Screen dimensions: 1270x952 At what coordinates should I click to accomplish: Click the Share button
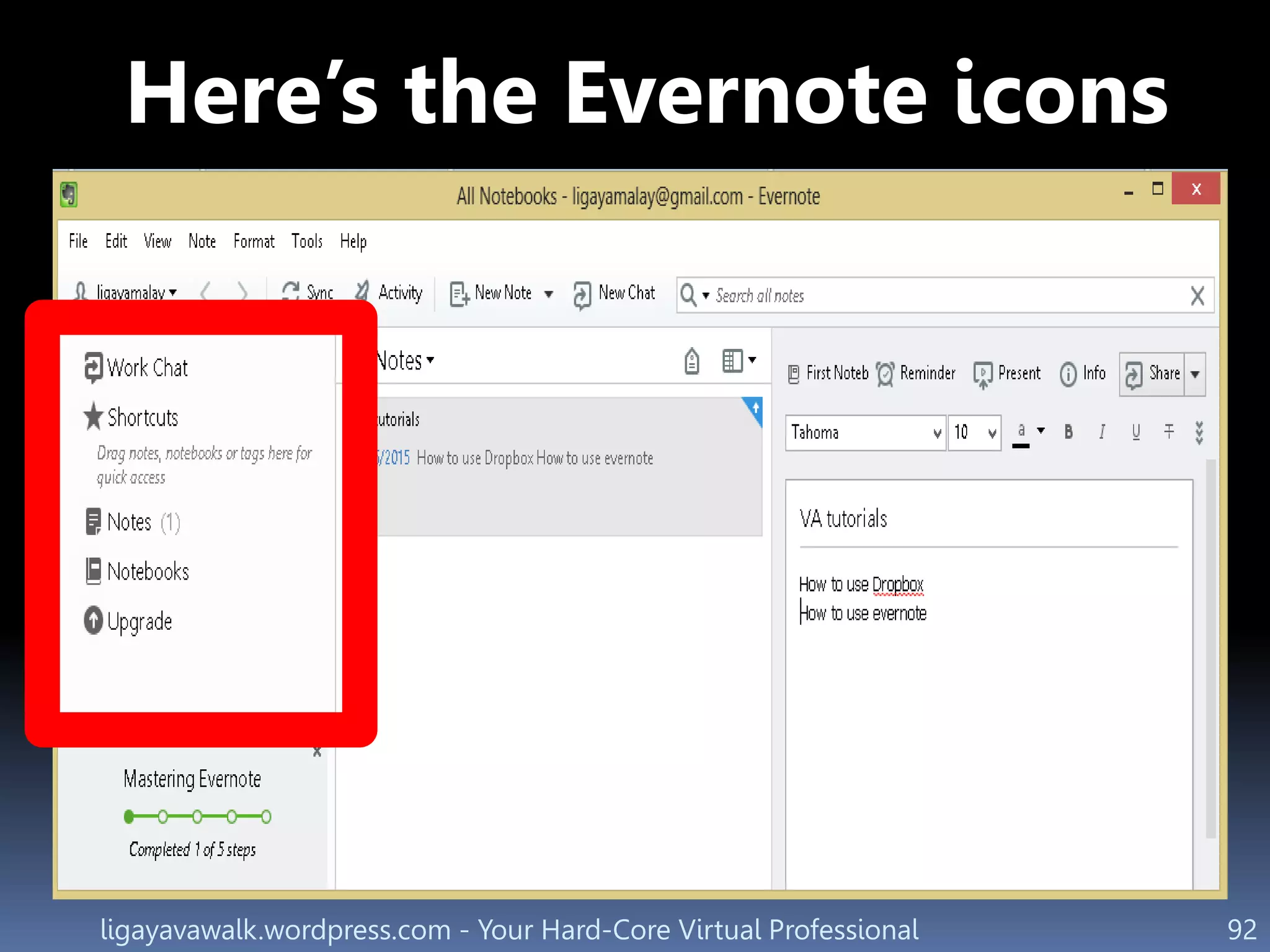(1152, 374)
